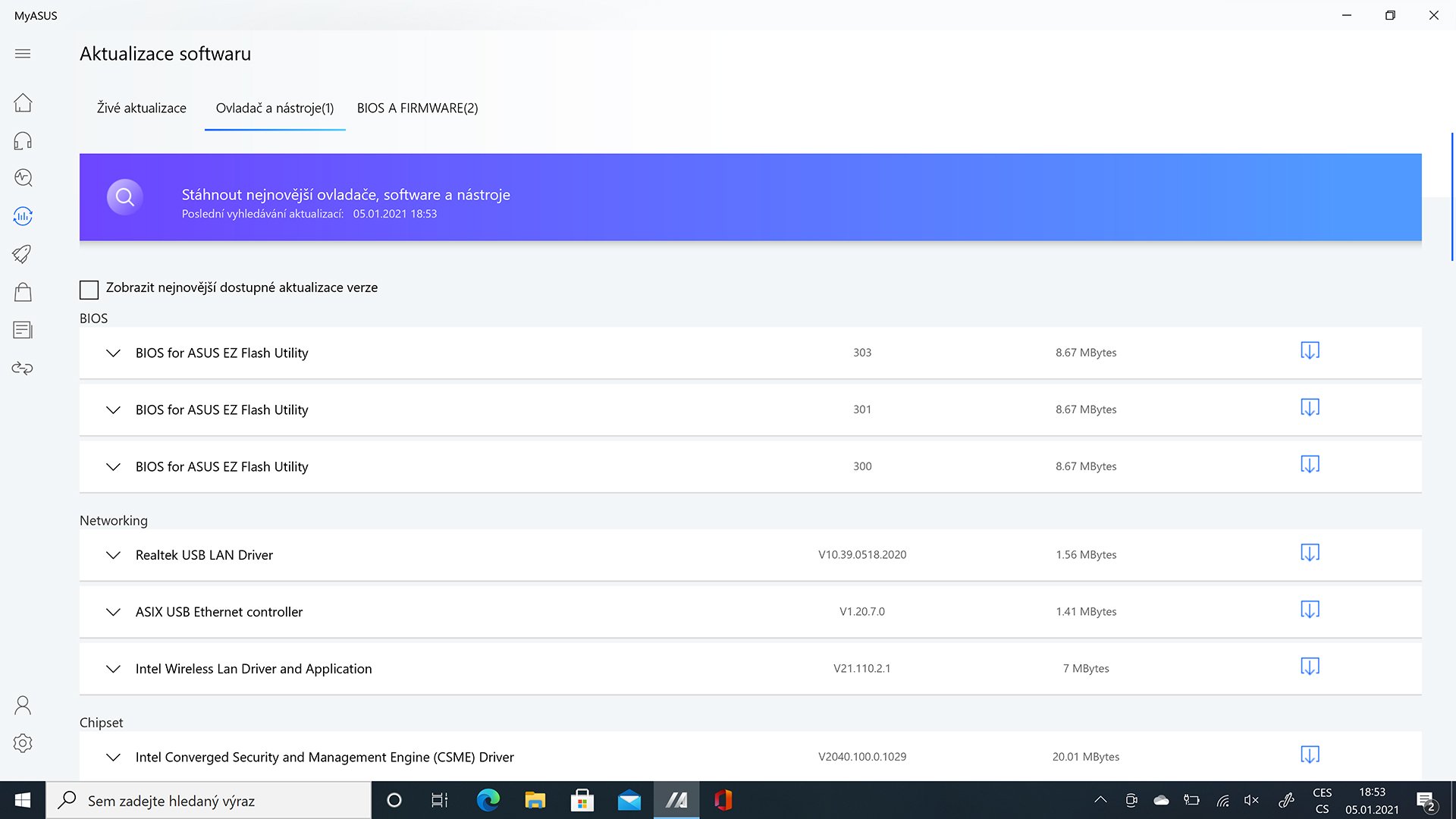This screenshot has height=819, width=1456.
Task: Click Networking section heading
Action: (114, 521)
